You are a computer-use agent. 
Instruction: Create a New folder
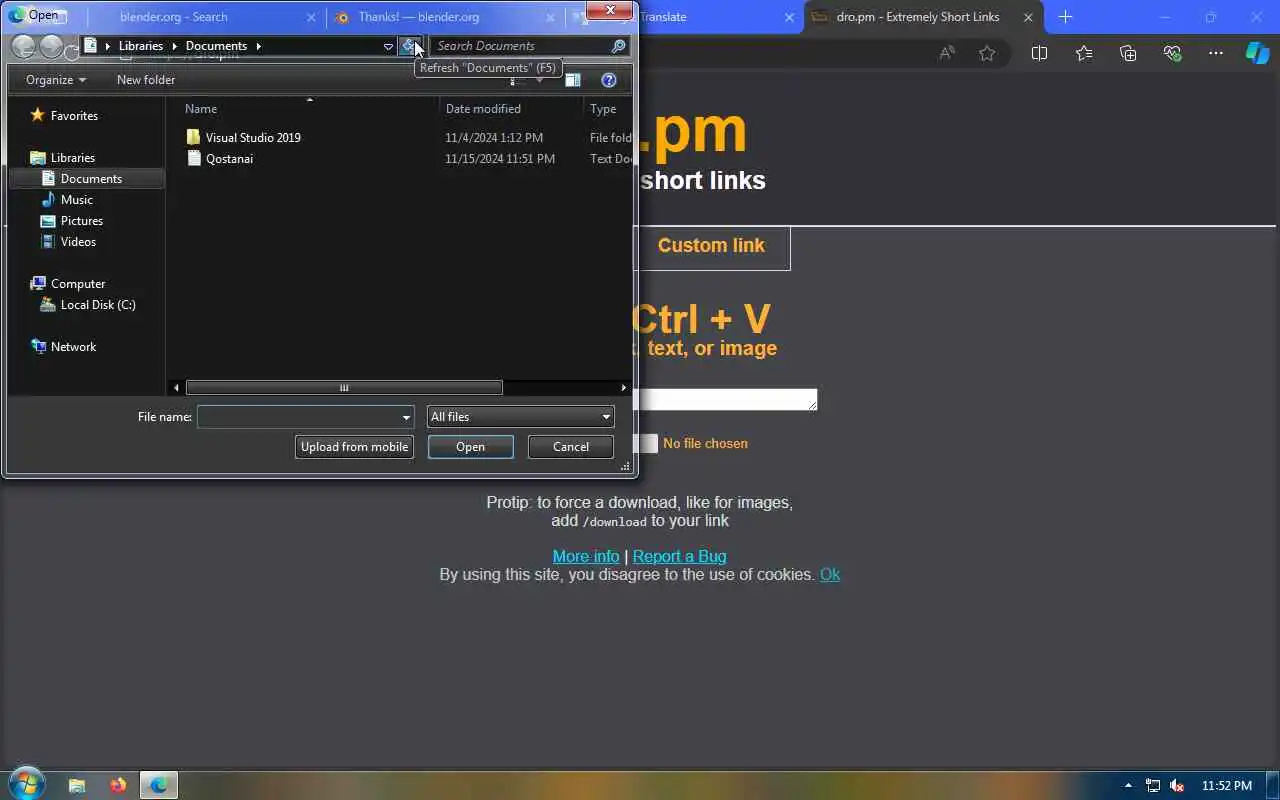[146, 80]
